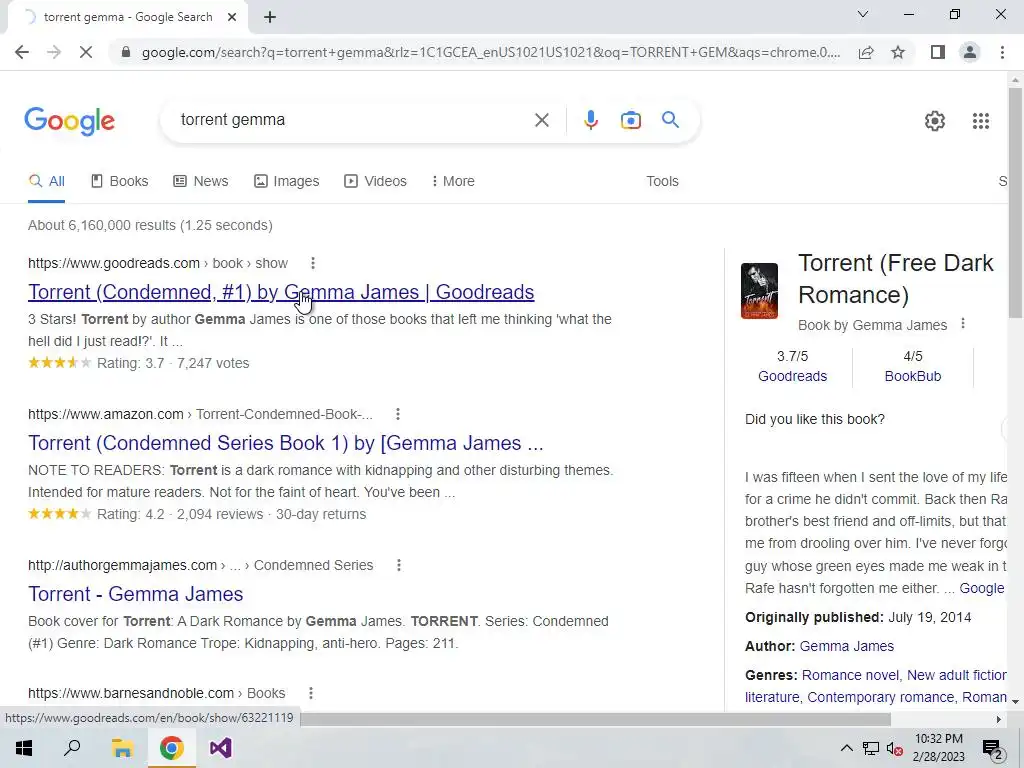
Task: Open options for Barnes and Noble result
Action: [x=311, y=693]
